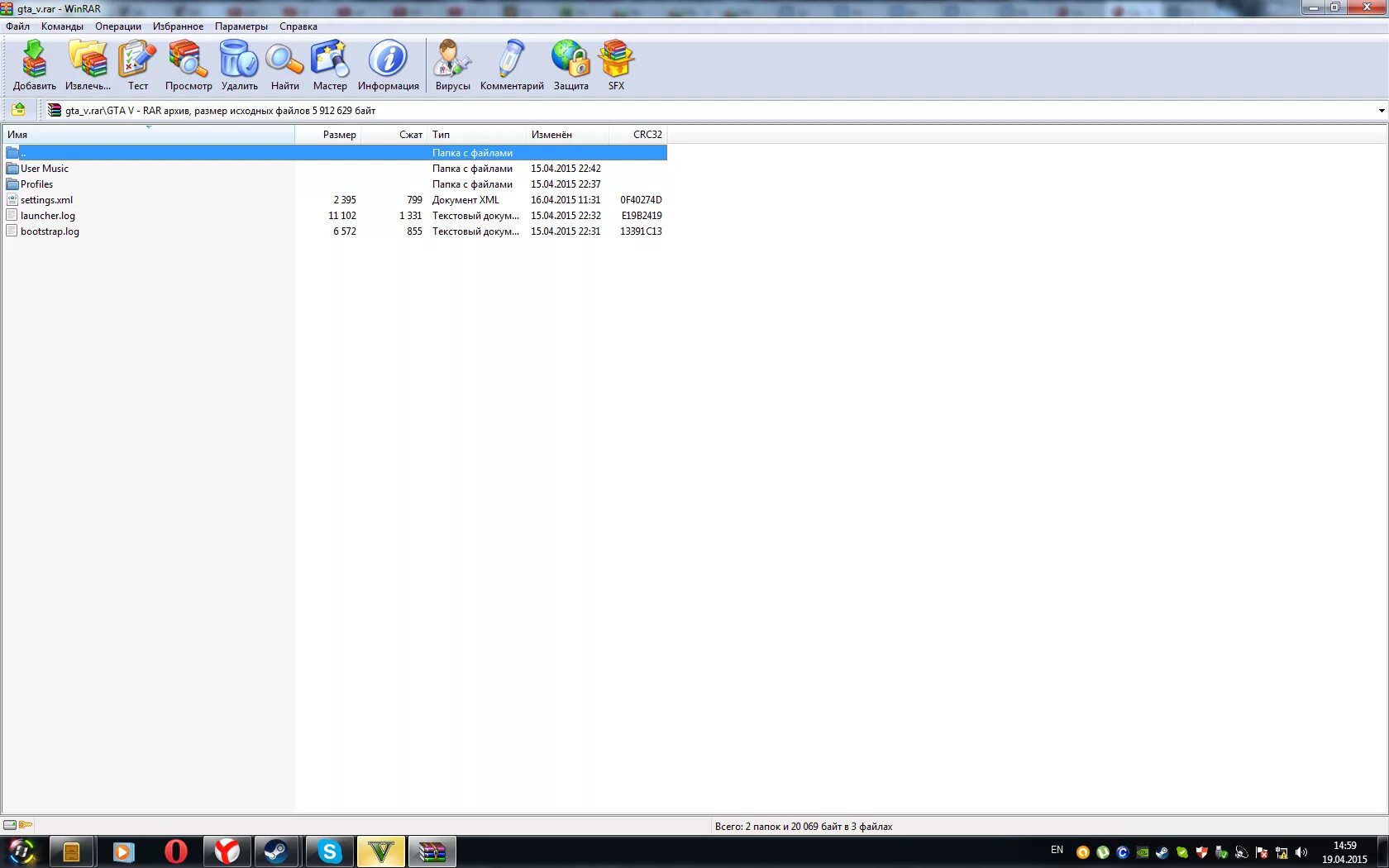
Task: Select the User Music folder
Action: point(44,169)
